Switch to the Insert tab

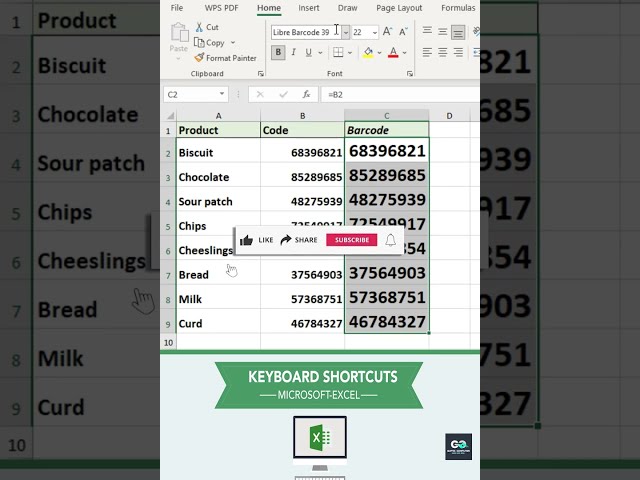click(309, 8)
